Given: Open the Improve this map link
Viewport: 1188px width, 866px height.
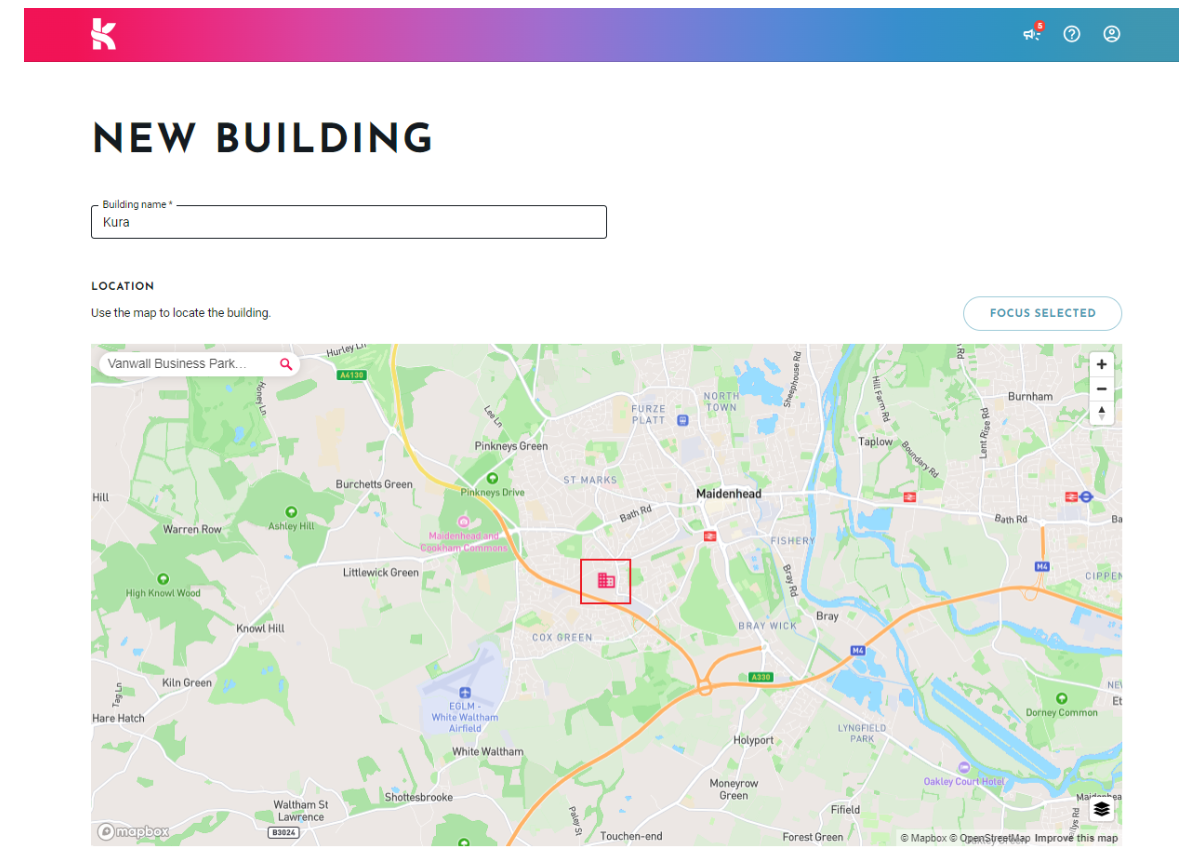Looking at the screenshot, I should 1076,838.
